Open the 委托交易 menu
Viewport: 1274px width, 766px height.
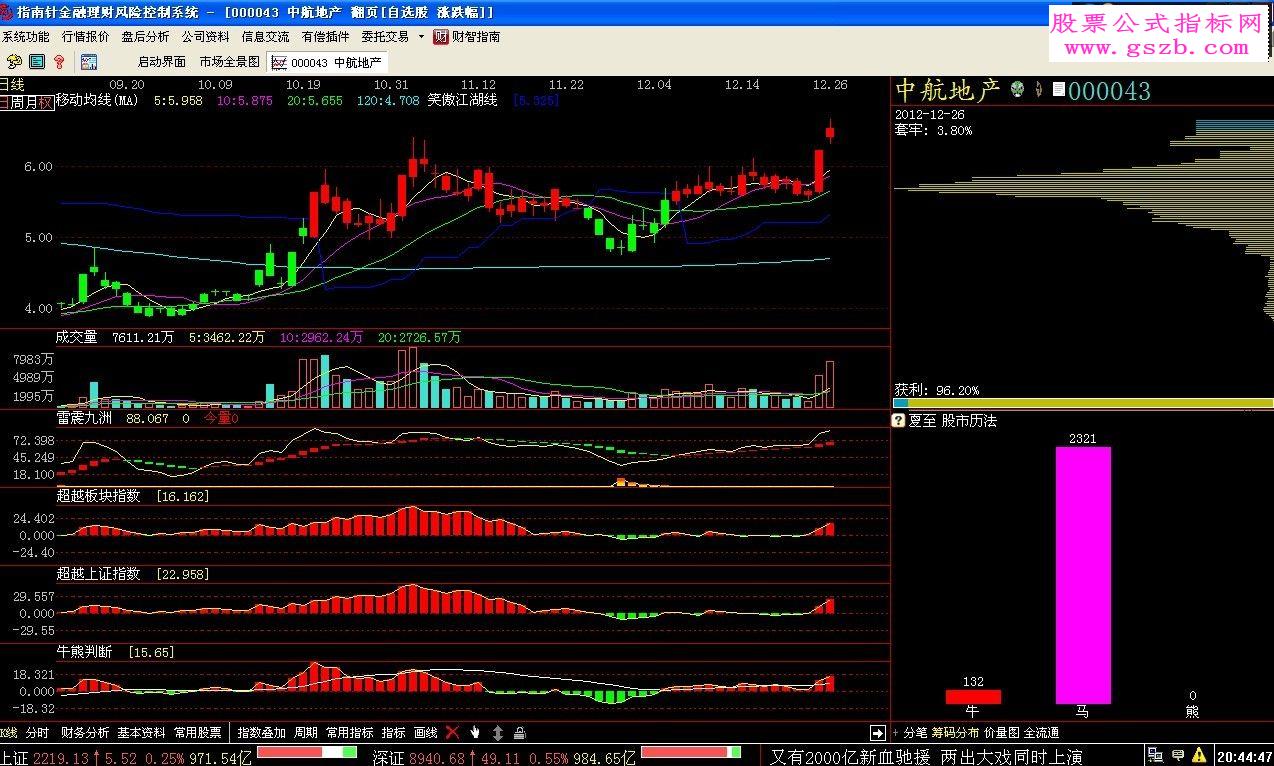click(386, 37)
